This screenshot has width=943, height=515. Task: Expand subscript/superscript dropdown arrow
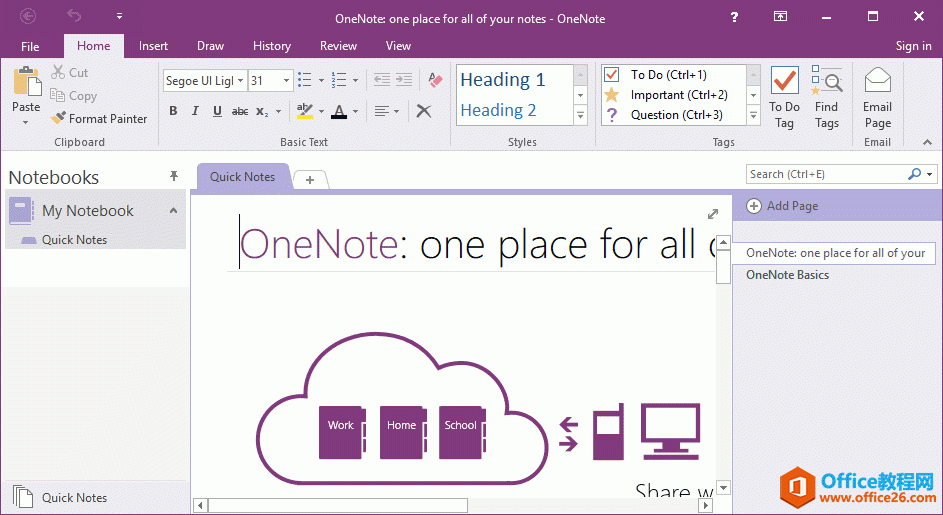point(278,111)
